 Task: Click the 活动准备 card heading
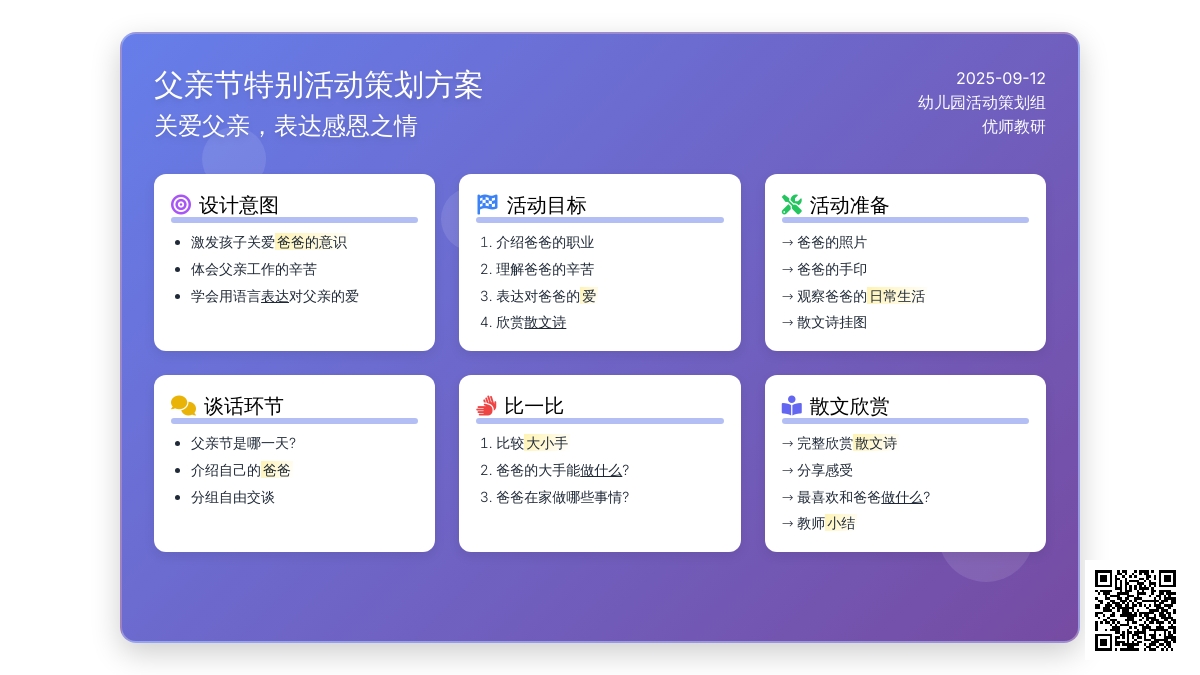849,205
